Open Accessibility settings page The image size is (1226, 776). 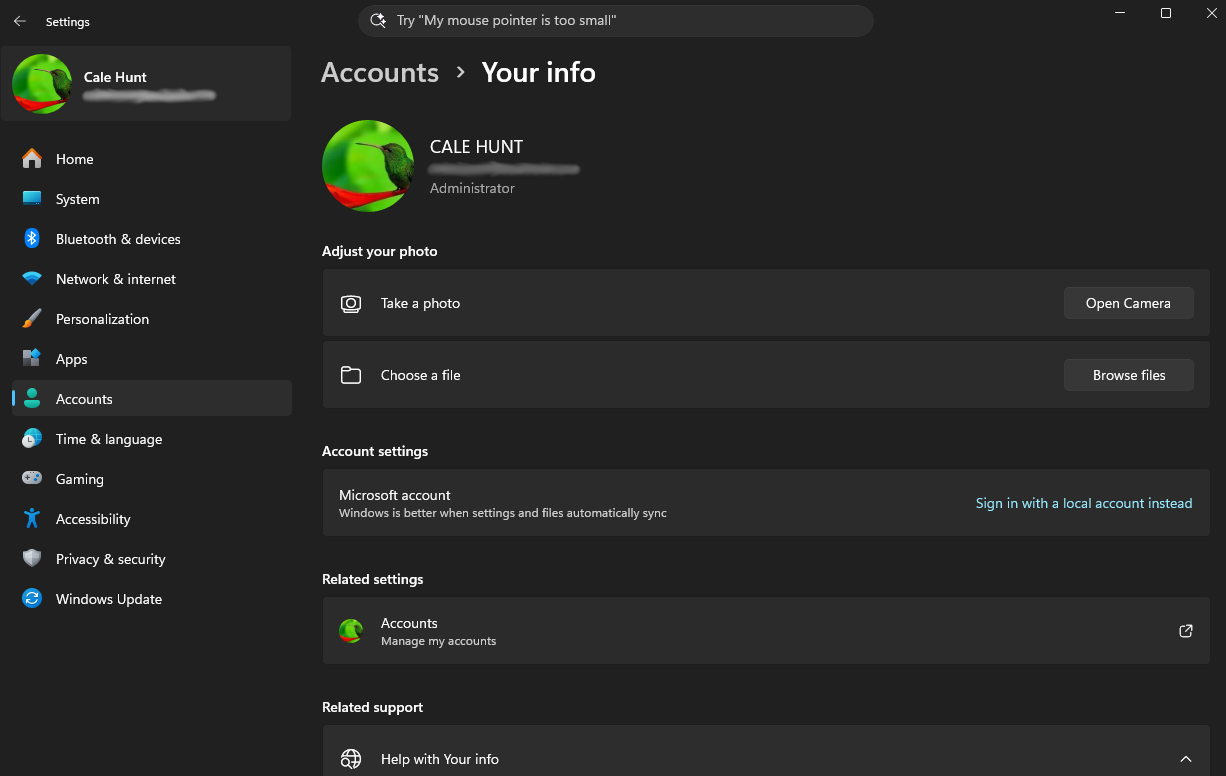[152, 519]
